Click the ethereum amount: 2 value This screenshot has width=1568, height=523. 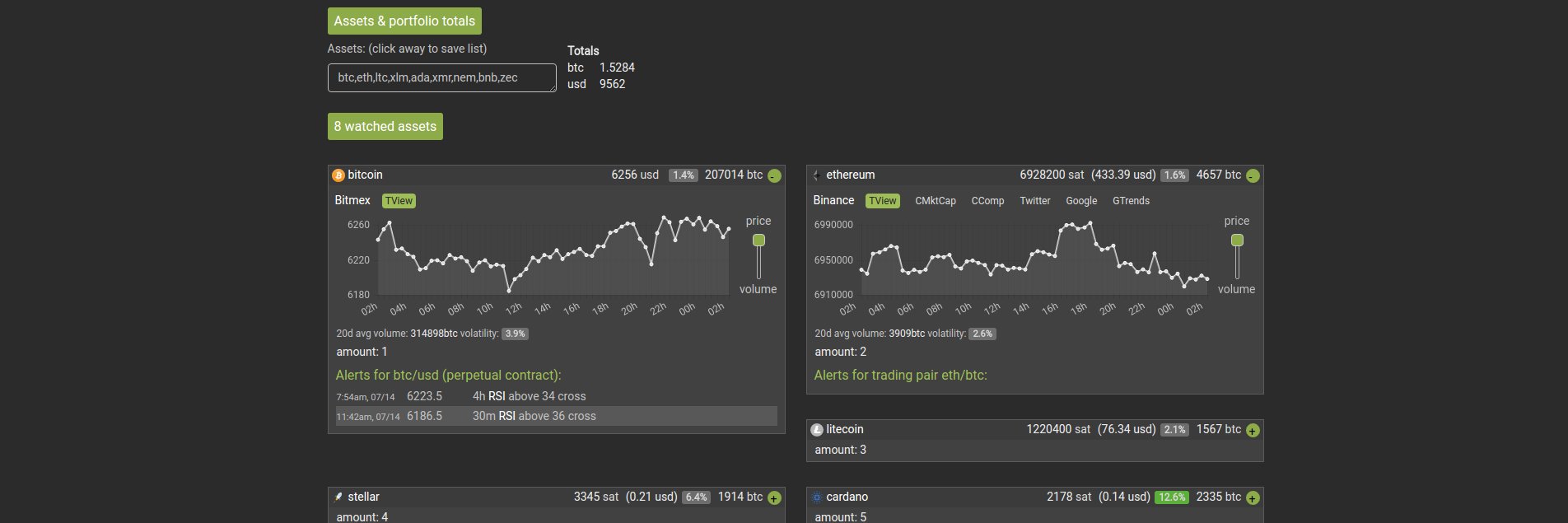[x=840, y=352]
